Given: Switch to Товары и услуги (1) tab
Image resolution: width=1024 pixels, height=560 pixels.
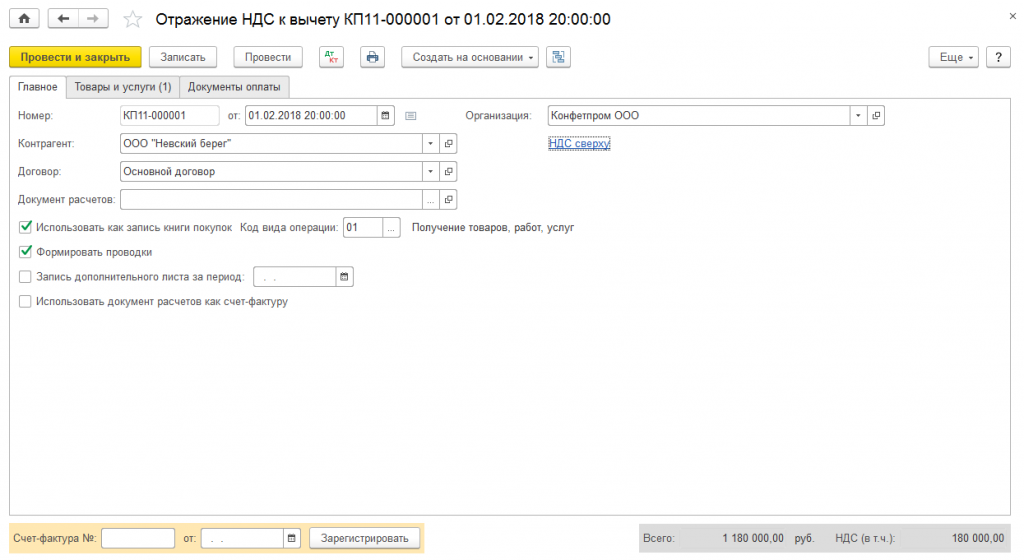Looking at the screenshot, I should tap(123, 87).
